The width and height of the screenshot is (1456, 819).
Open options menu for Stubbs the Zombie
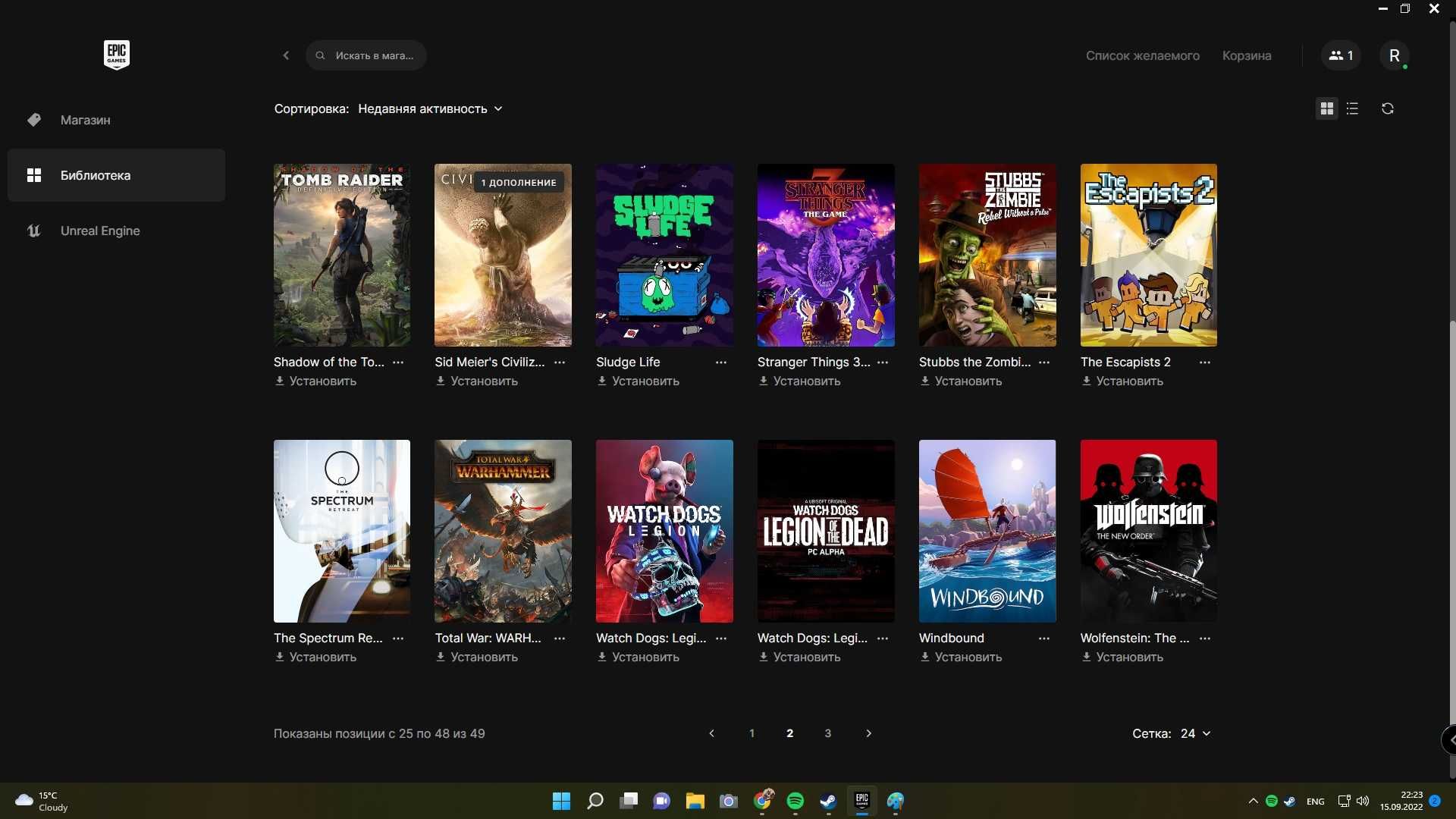(1044, 362)
